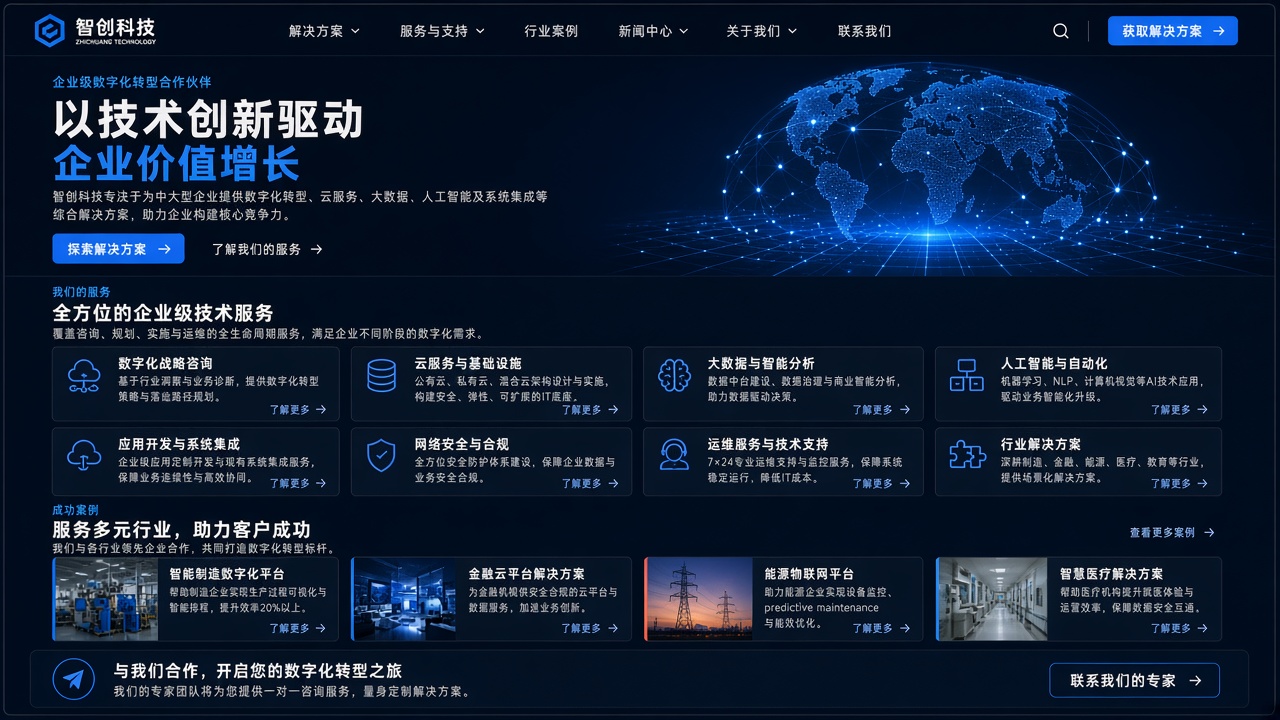The image size is (1280, 720).
Task: Click the 智创科技 hexagon logo
Action: click(49, 31)
